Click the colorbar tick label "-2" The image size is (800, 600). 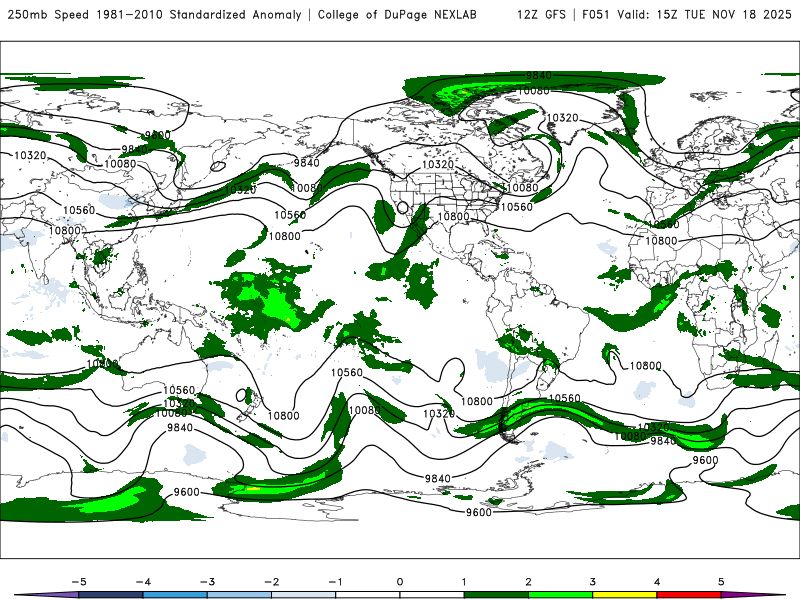(271, 582)
